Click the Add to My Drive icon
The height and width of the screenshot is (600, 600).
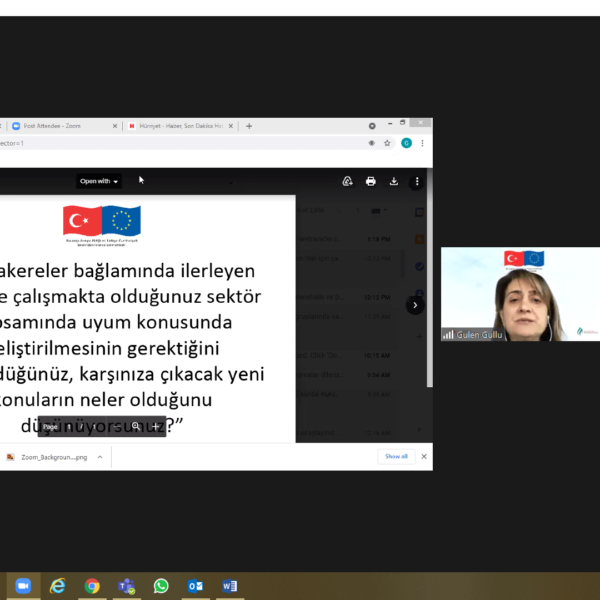point(347,181)
